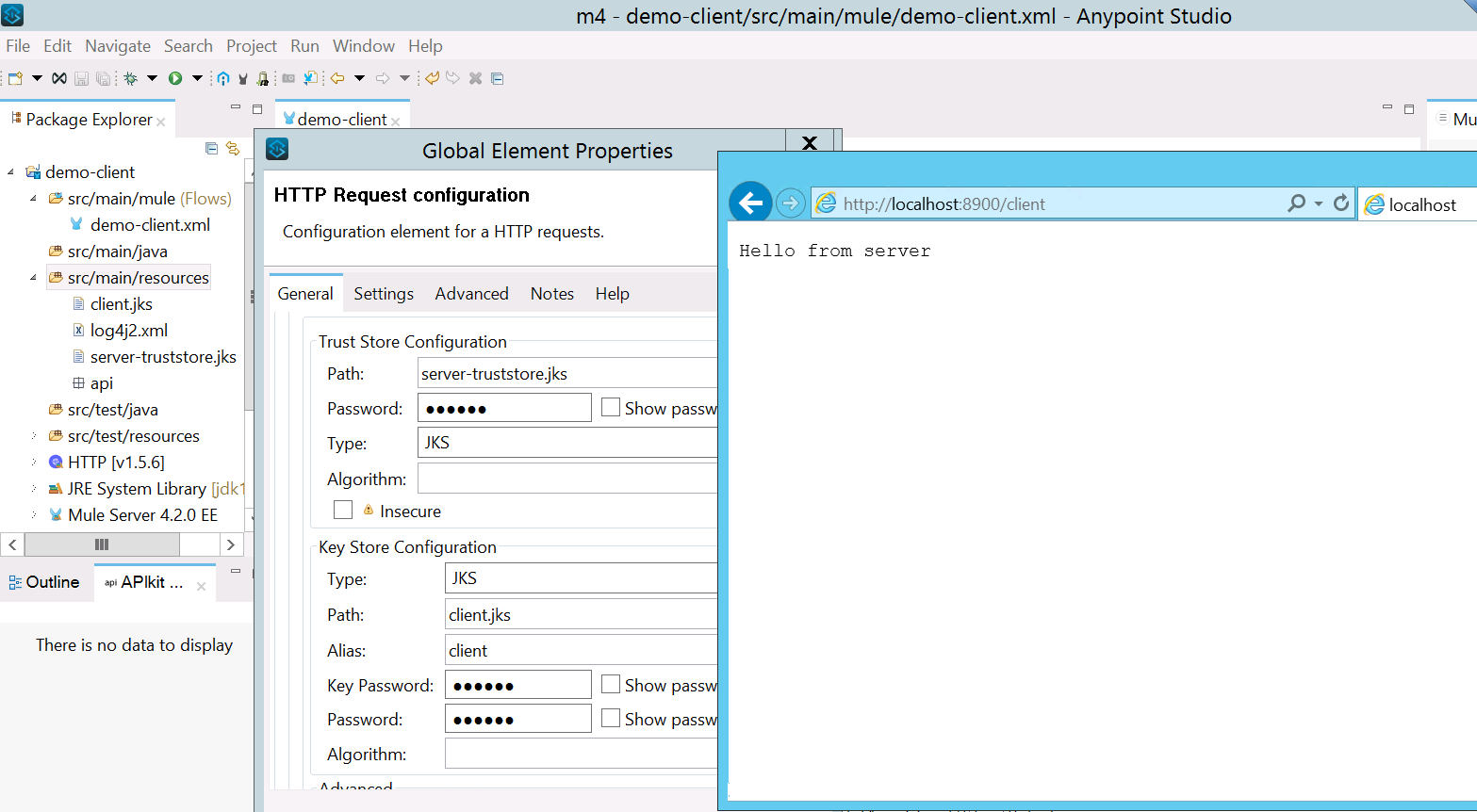Click the browser Back button
The height and width of the screenshot is (812, 1477).
click(x=750, y=203)
